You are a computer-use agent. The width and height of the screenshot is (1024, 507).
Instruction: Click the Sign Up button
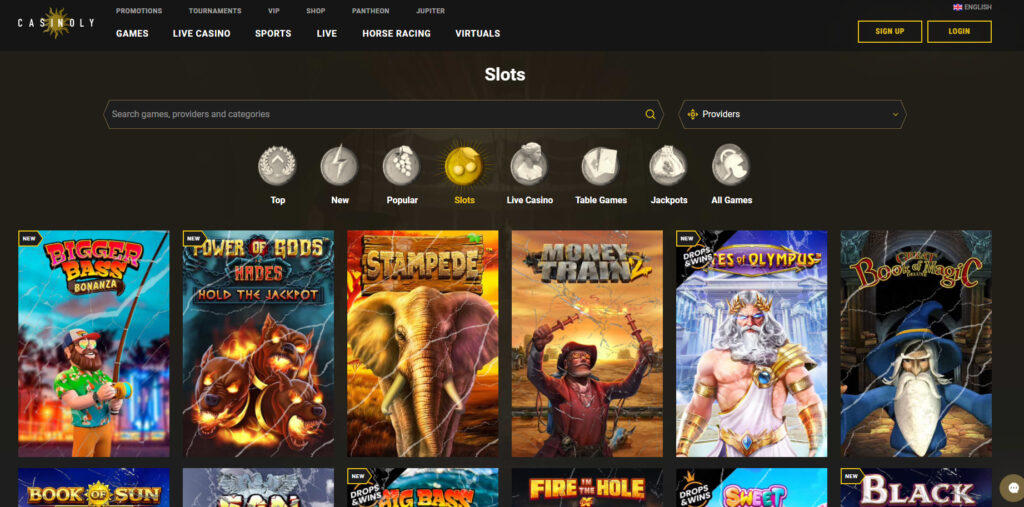889,31
